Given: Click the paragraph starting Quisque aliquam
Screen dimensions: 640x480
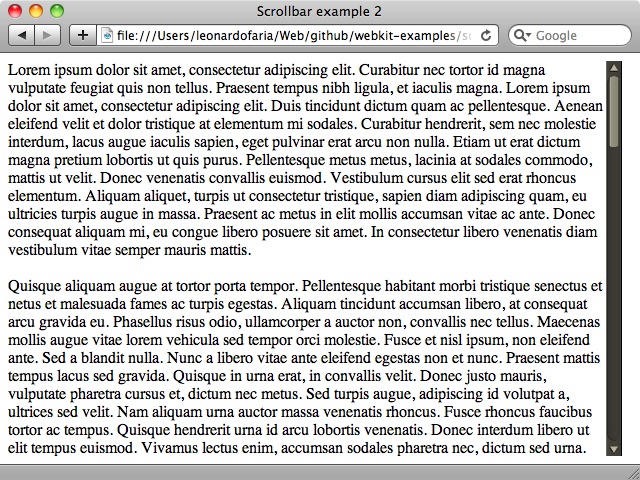Looking at the screenshot, I should 305,367.
